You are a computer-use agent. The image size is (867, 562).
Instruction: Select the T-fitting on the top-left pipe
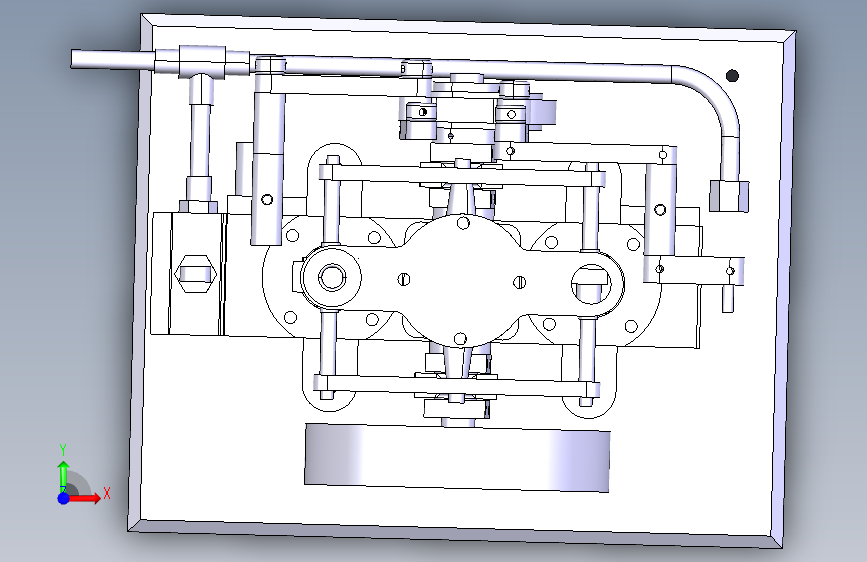(x=202, y=62)
